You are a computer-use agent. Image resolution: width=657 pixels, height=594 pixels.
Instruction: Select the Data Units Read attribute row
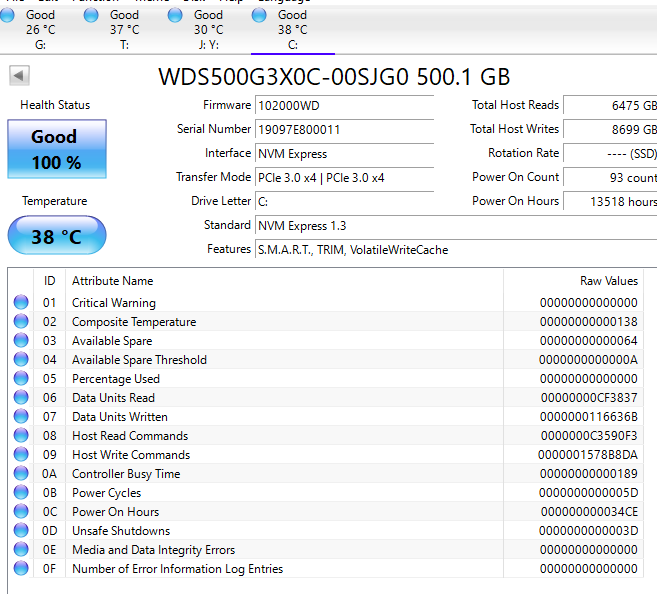pyautogui.click(x=326, y=398)
